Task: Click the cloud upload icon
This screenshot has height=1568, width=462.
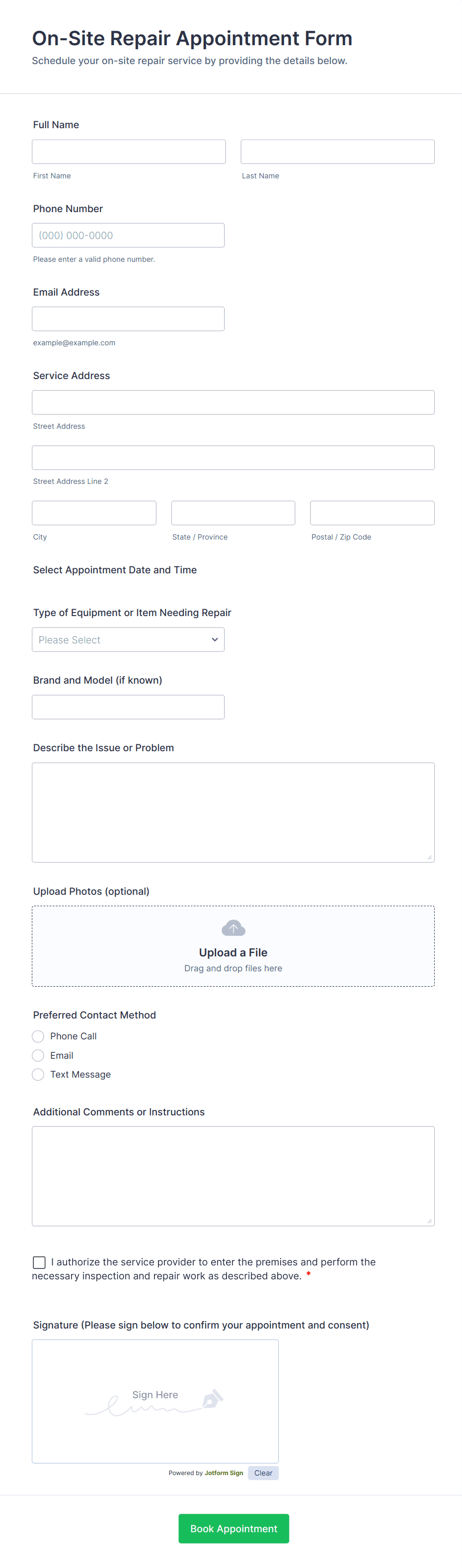Action: (x=233, y=928)
